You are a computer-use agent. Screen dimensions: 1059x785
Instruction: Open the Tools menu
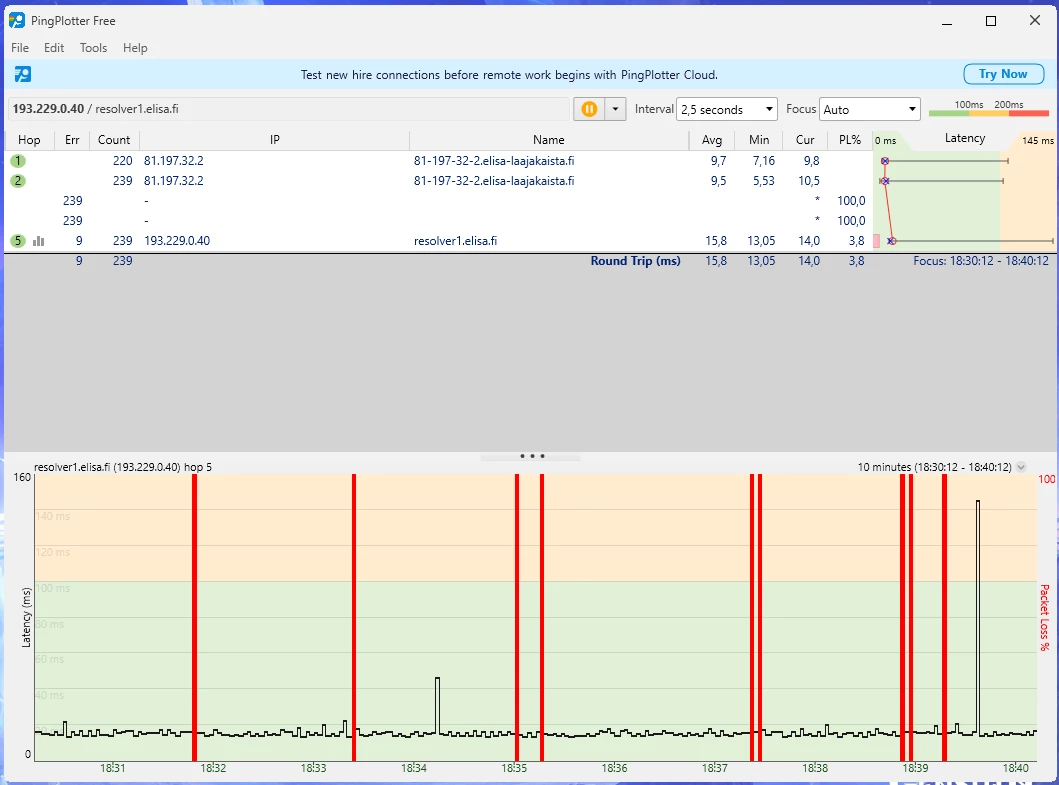coord(93,48)
